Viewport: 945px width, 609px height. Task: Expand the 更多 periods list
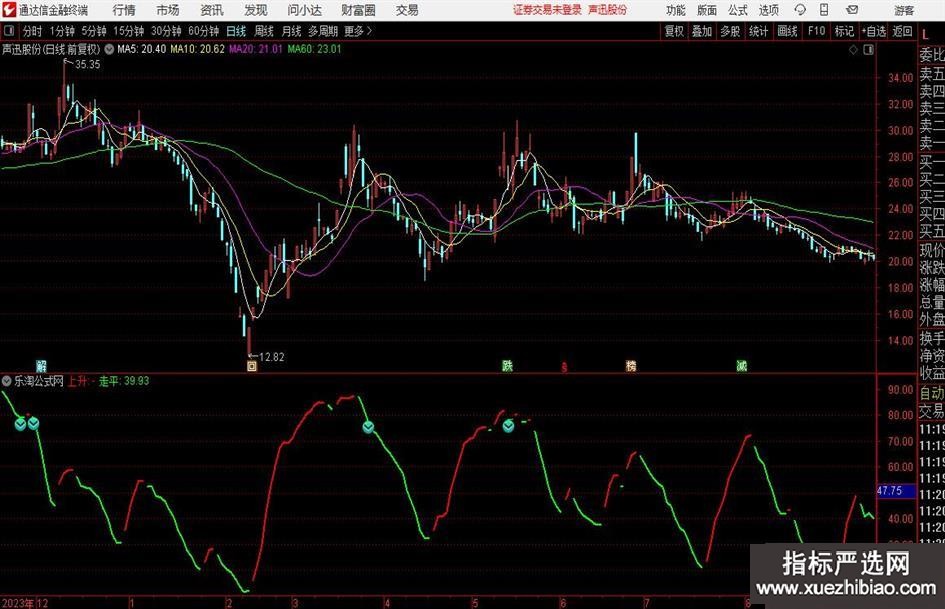(x=354, y=31)
